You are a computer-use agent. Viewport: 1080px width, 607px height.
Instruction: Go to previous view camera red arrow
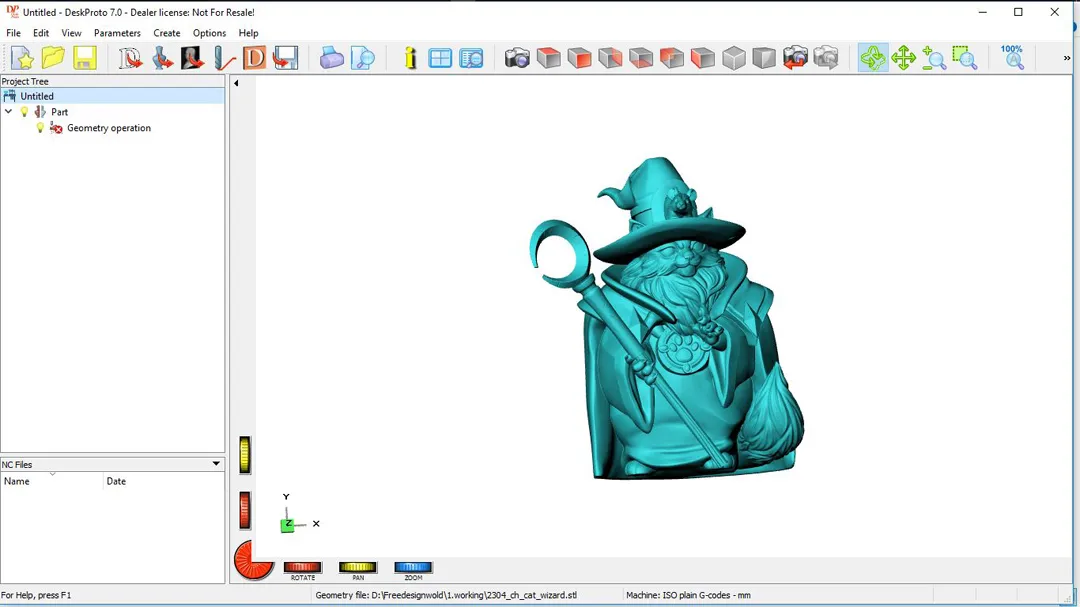(x=795, y=58)
